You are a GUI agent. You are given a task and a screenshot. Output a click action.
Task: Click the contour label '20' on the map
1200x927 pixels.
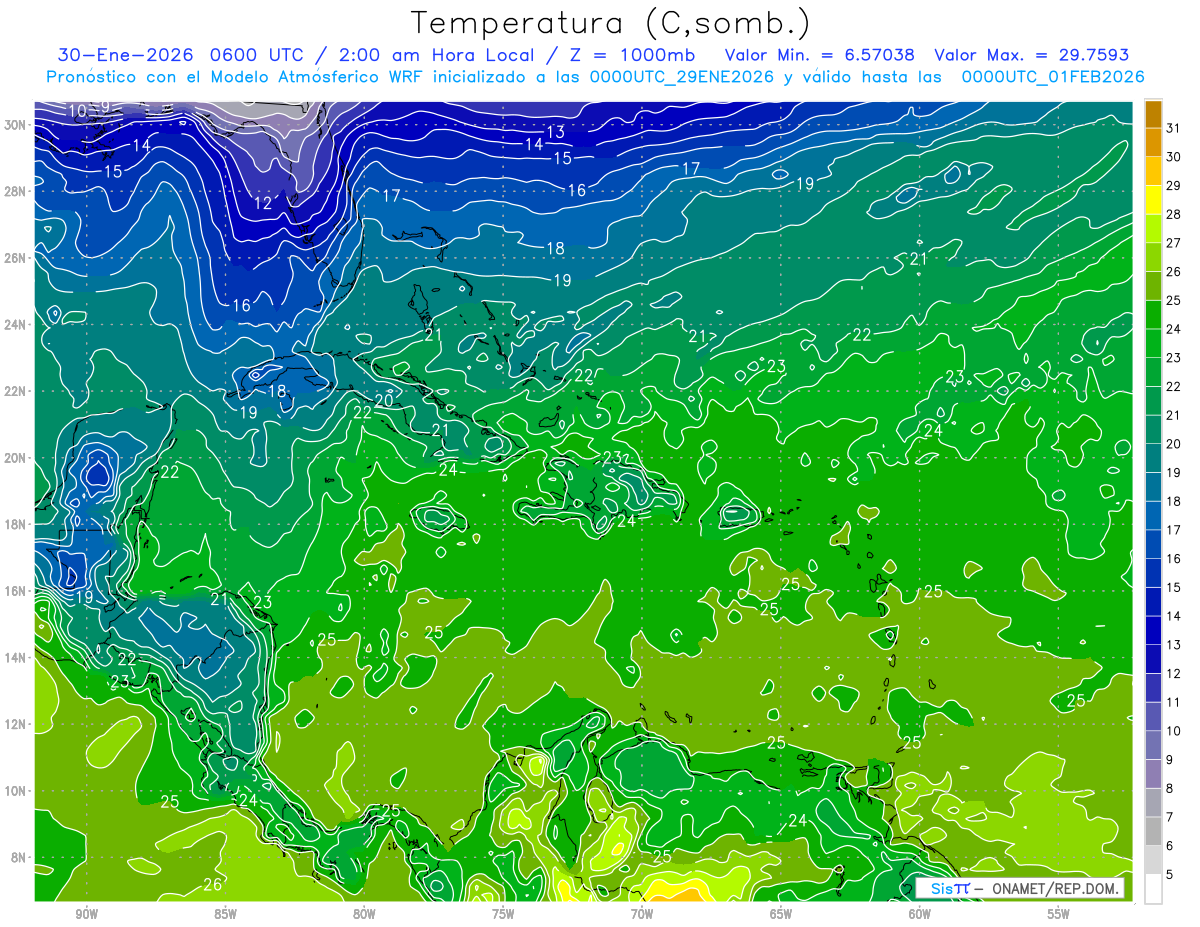tap(384, 401)
